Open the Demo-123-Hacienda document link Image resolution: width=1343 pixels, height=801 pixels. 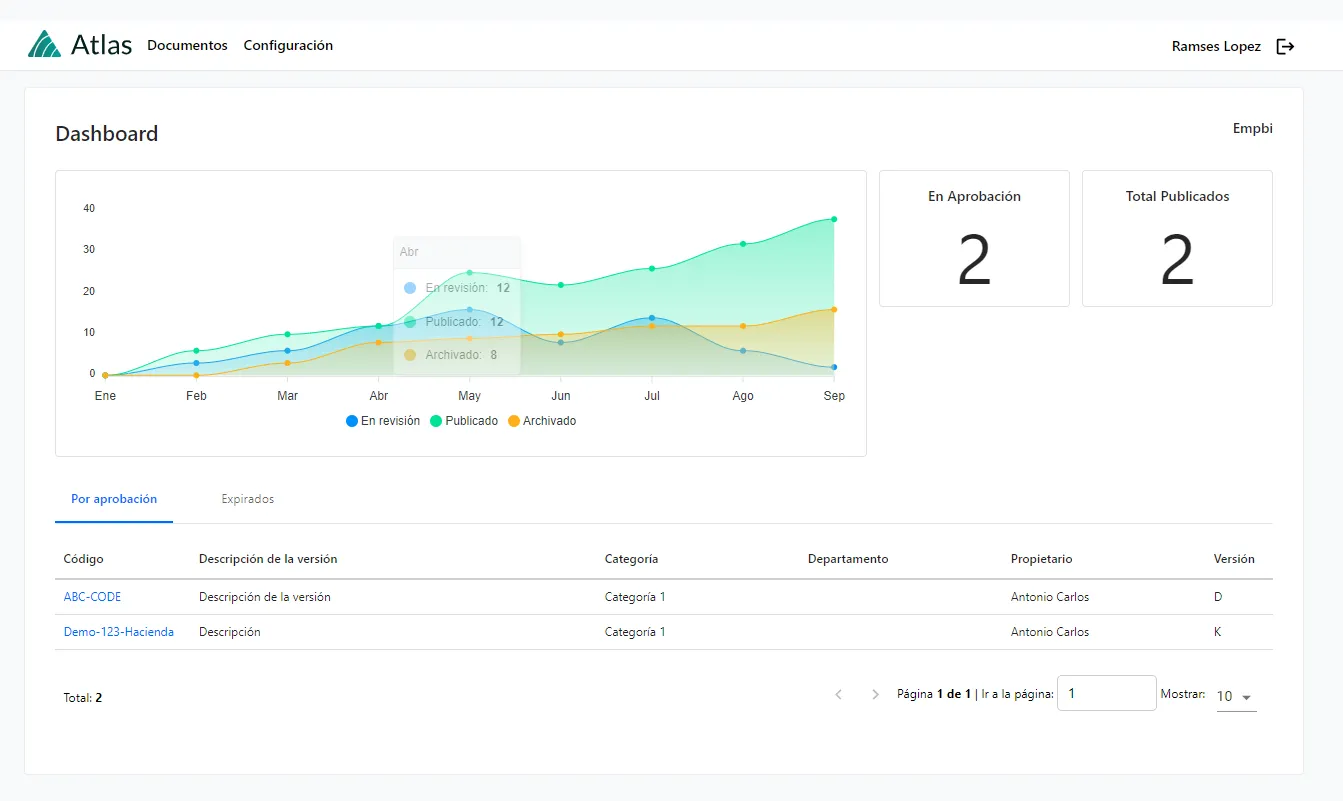coord(118,632)
